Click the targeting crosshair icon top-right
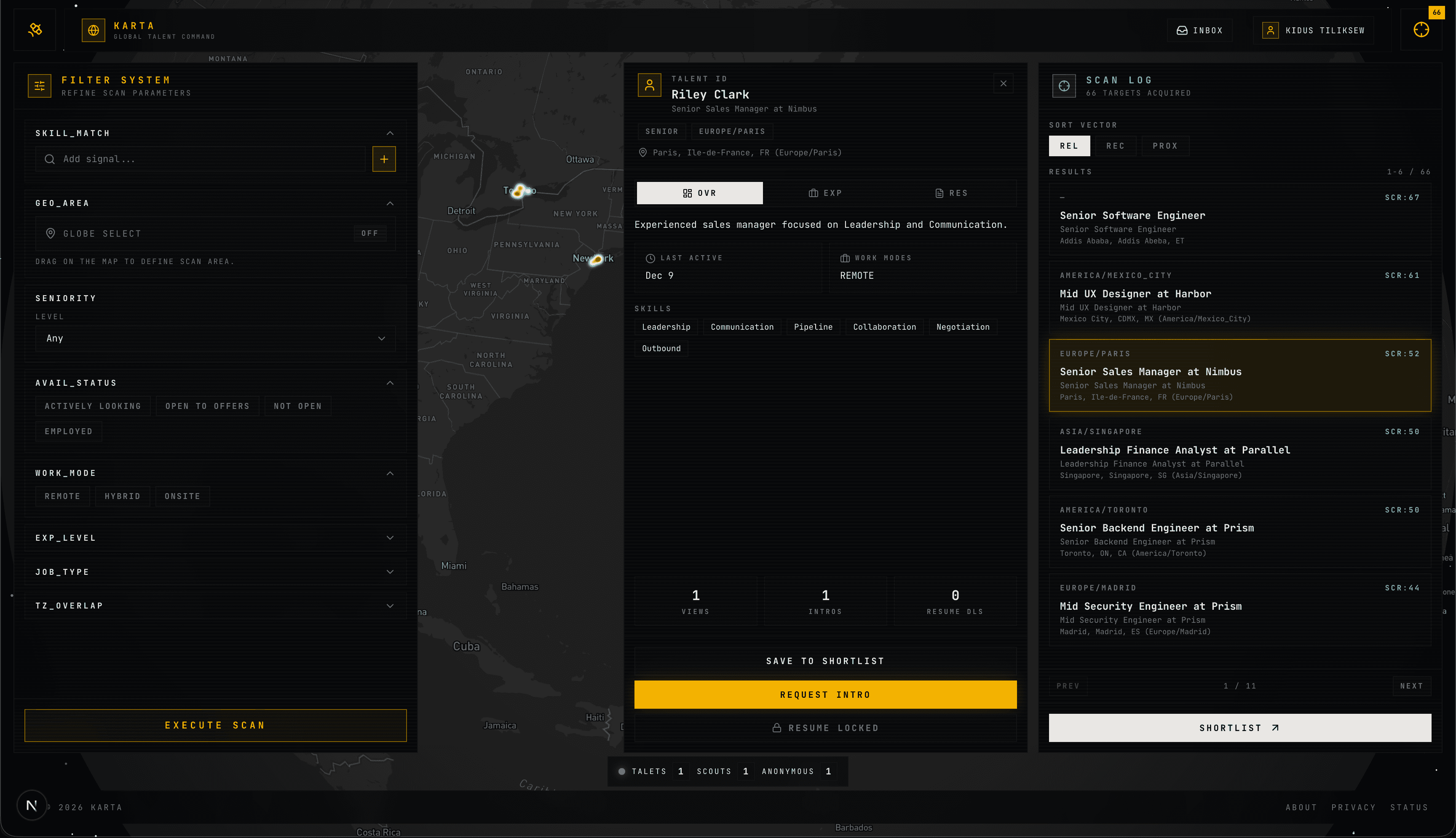Image resolution: width=1456 pixels, height=838 pixels. [1420, 30]
